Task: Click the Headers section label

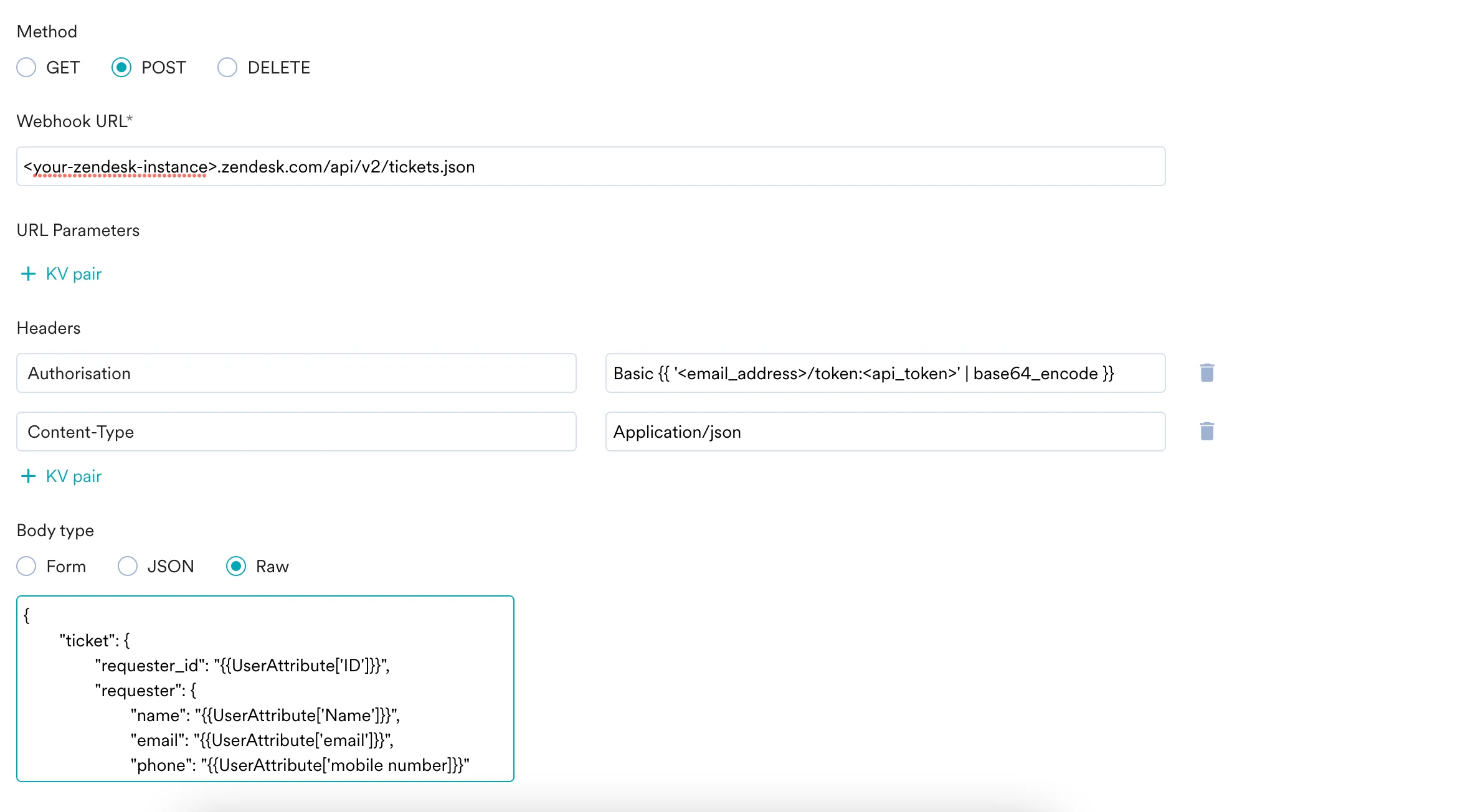Action: [x=49, y=328]
